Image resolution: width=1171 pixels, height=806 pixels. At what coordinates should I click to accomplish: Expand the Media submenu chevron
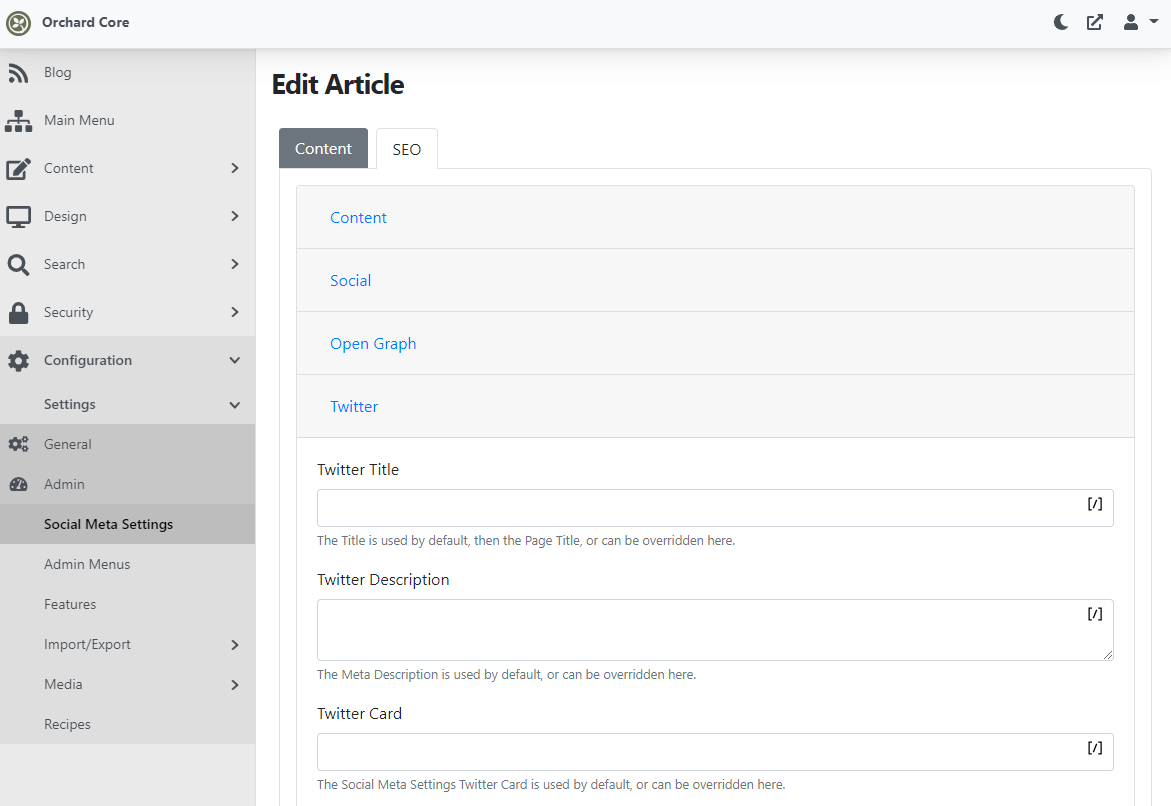pyautogui.click(x=234, y=685)
